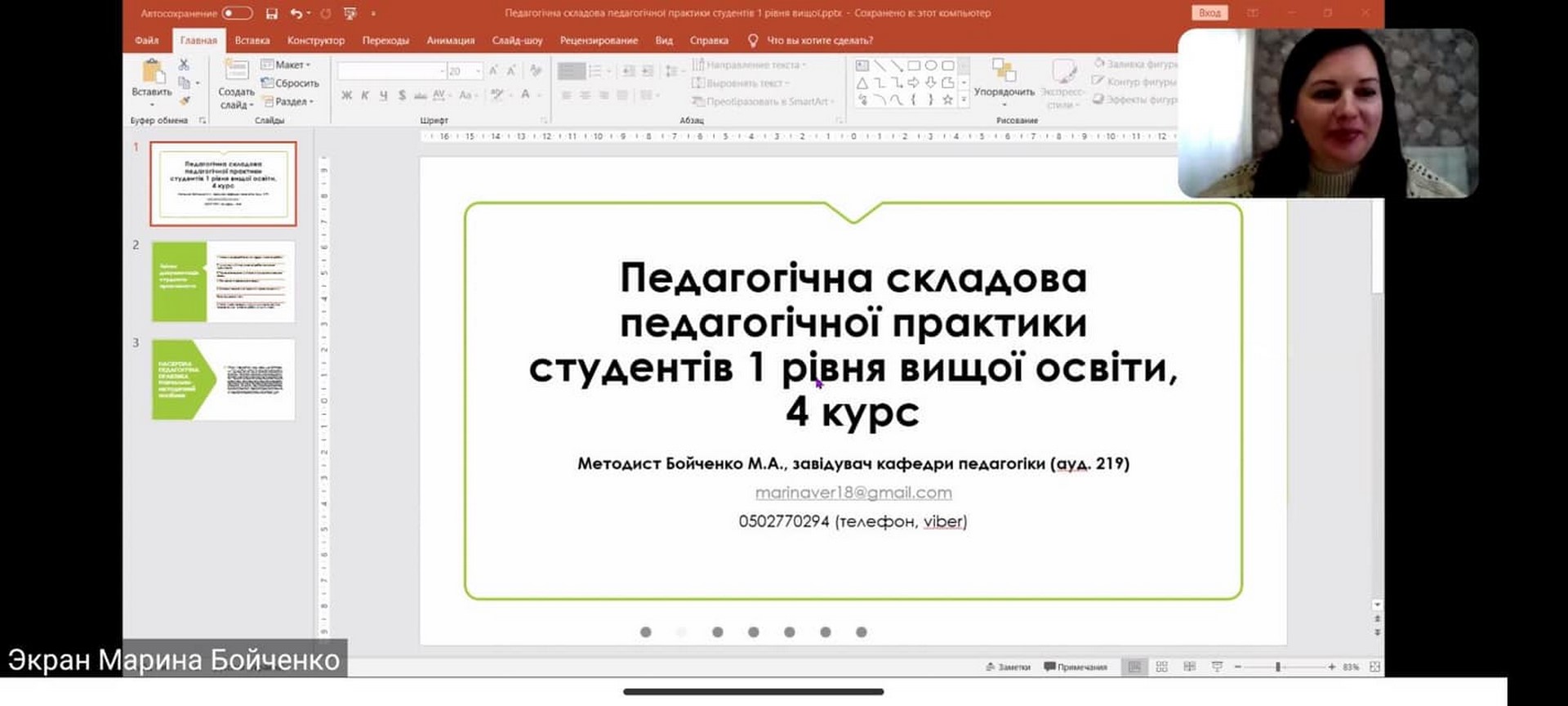Click the Cut scissors icon
Viewport: 1568px width, 706px height.
pyautogui.click(x=184, y=65)
